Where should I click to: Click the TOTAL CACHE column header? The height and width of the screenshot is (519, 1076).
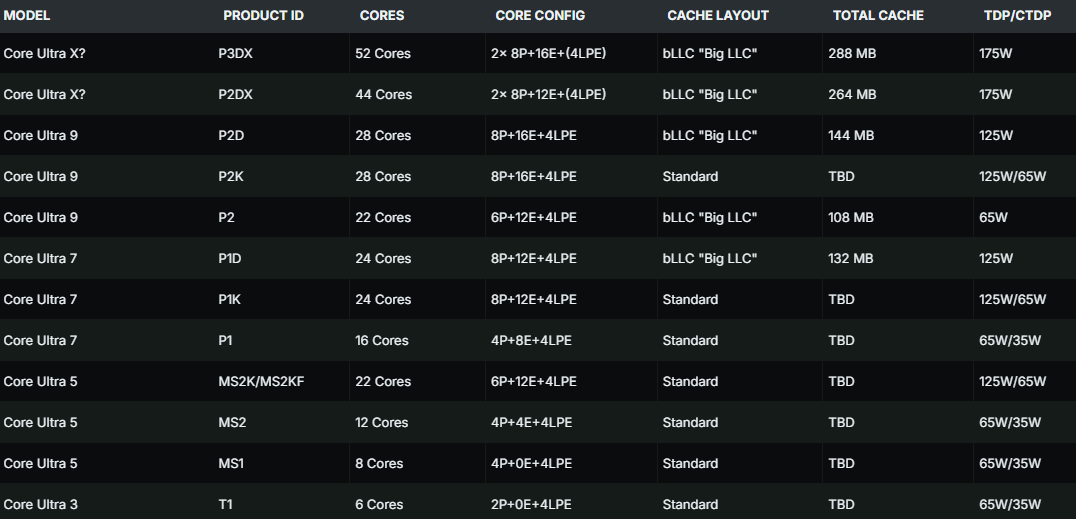pyautogui.click(x=878, y=16)
